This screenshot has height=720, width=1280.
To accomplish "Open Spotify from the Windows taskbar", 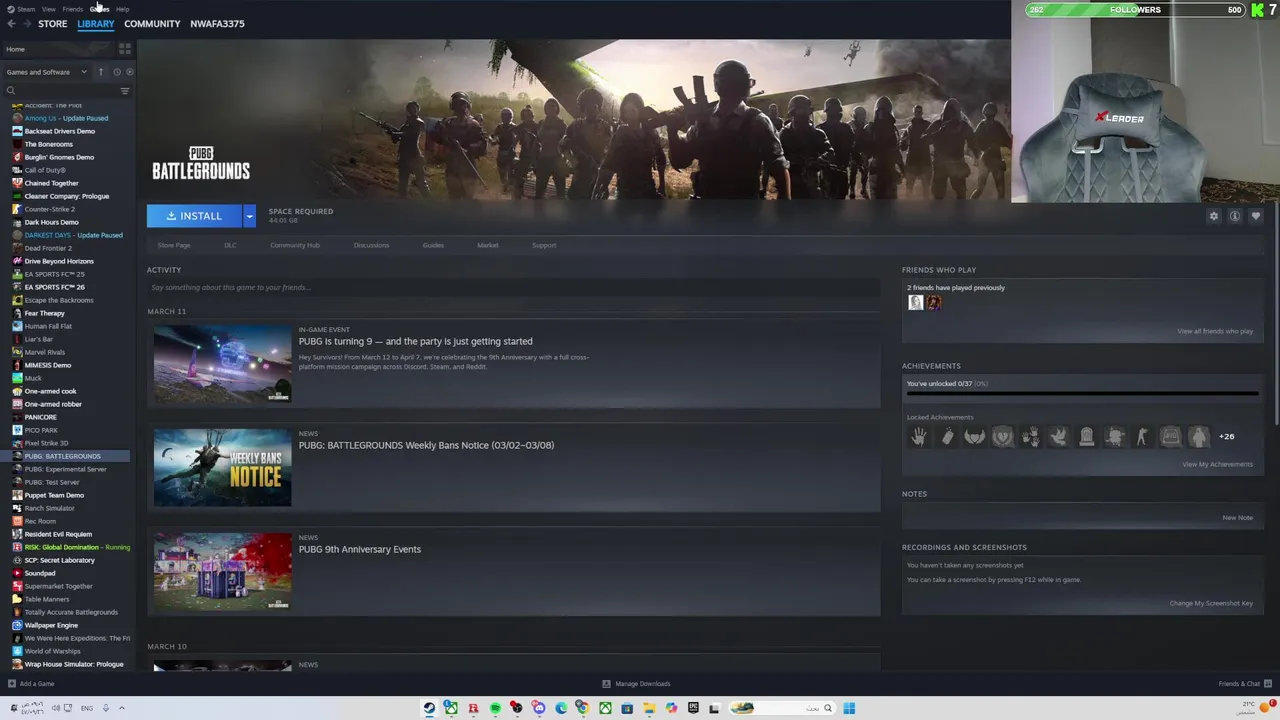I will pos(495,708).
